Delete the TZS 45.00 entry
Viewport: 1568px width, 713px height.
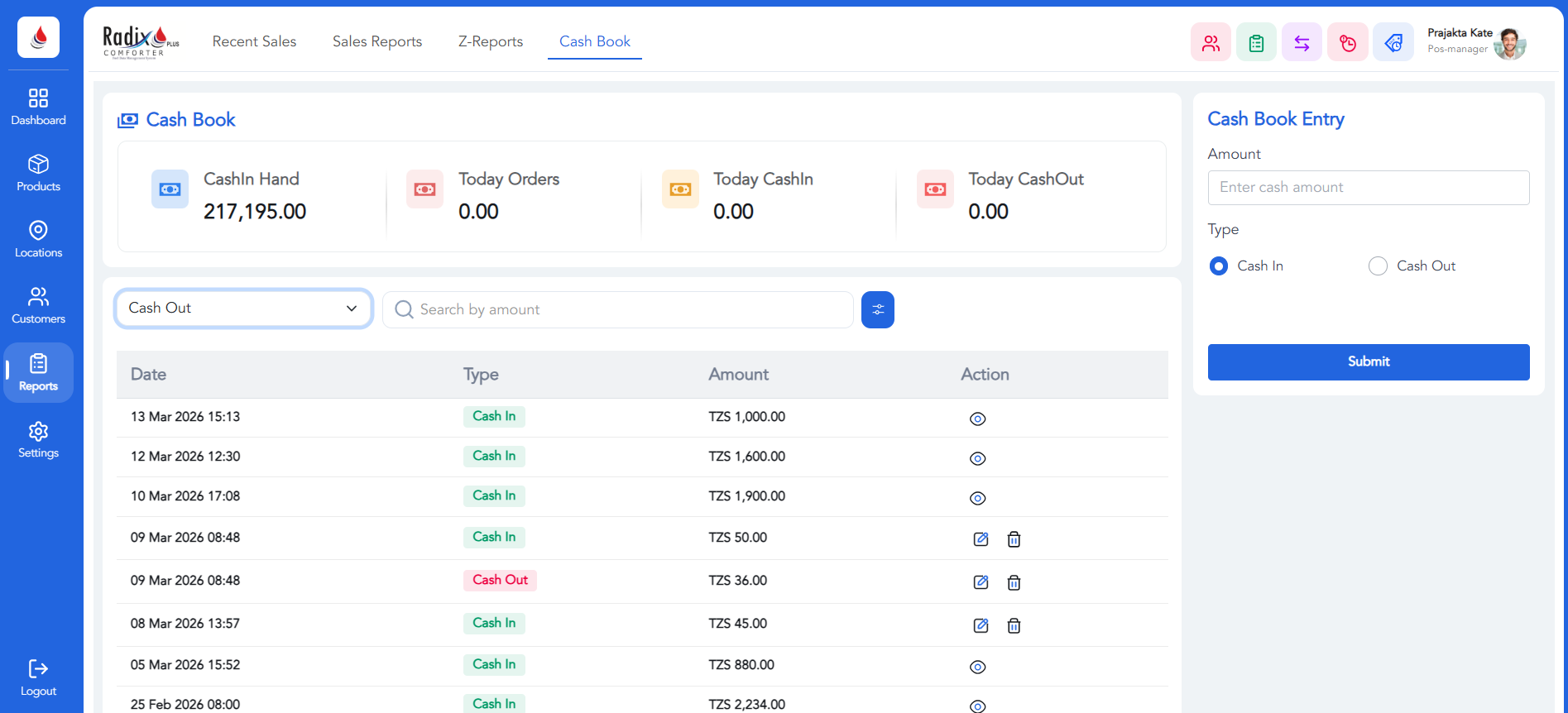click(x=1014, y=626)
